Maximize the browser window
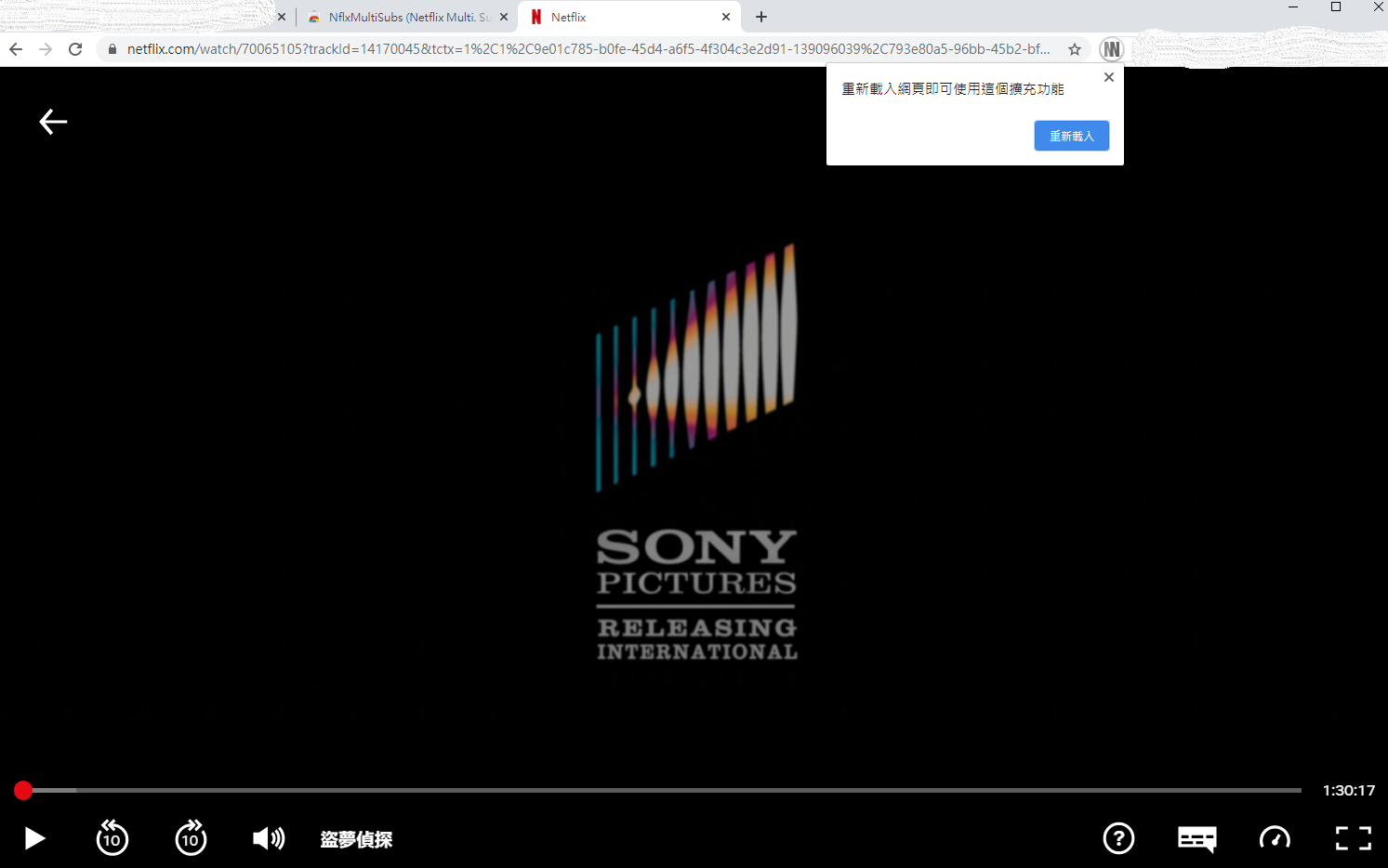Viewport: 1388px width, 868px height. pyautogui.click(x=1336, y=7)
